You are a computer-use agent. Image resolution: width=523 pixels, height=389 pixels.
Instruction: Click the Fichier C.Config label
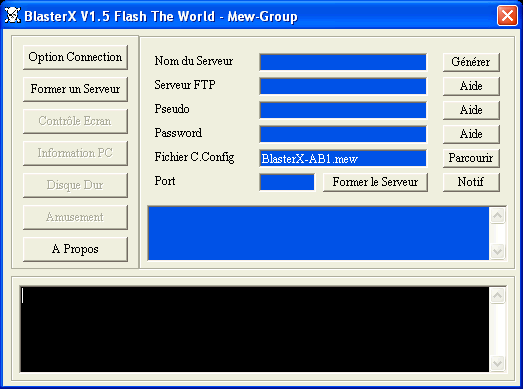[x=194, y=157]
